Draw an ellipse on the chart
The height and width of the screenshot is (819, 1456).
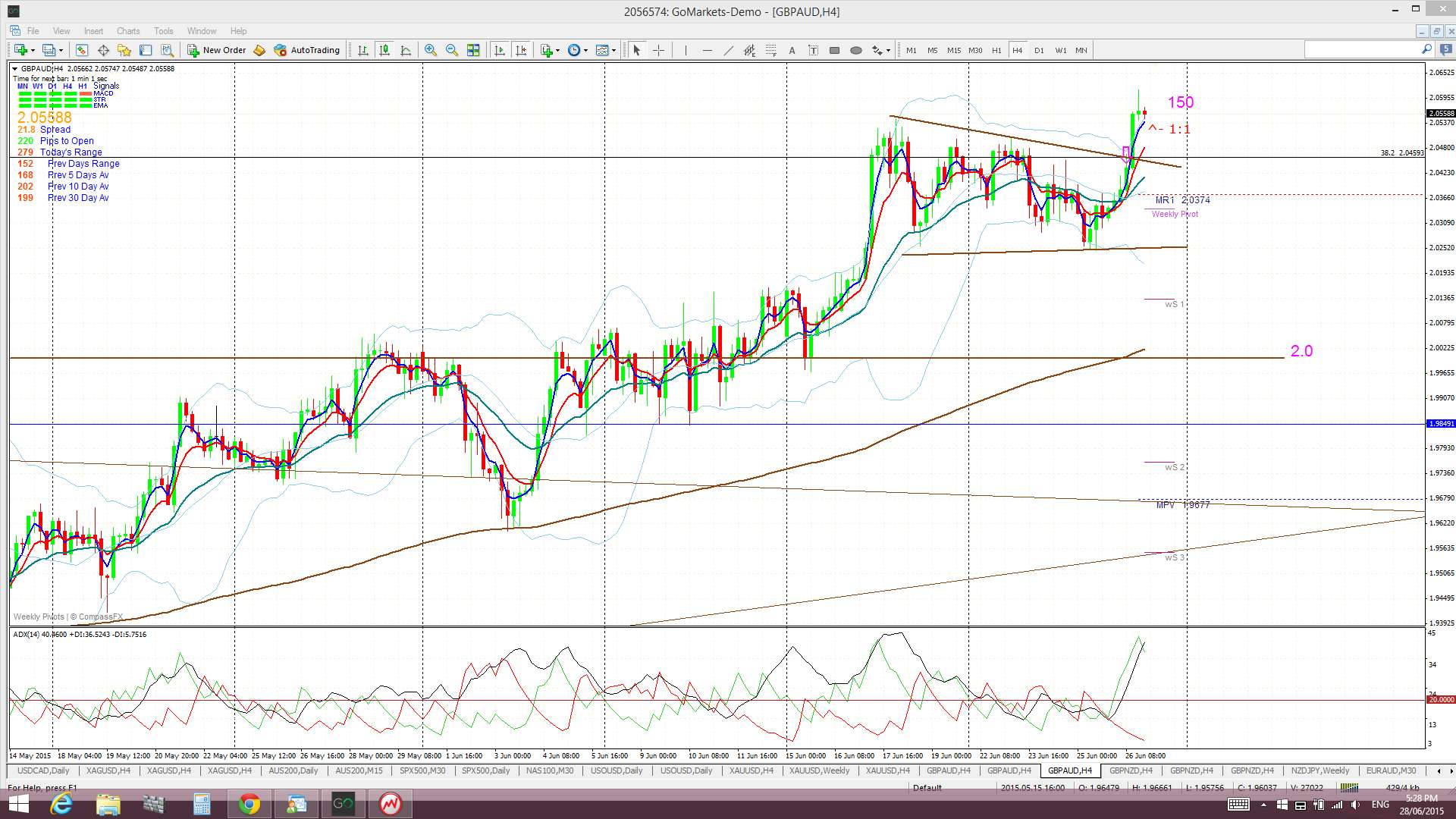[856, 50]
